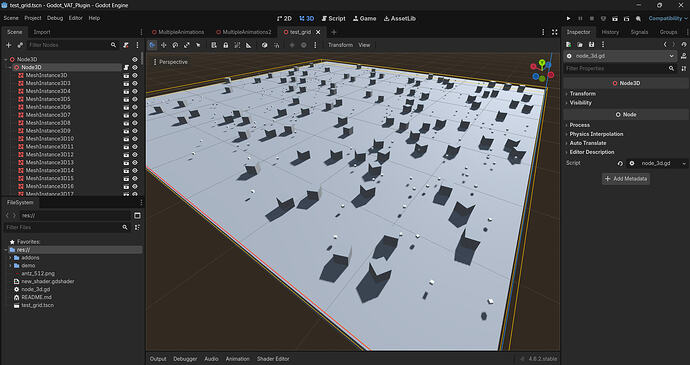The height and width of the screenshot is (365, 690).
Task: Toggle visibility of MeshInstance3D3
Action: (x=135, y=83)
